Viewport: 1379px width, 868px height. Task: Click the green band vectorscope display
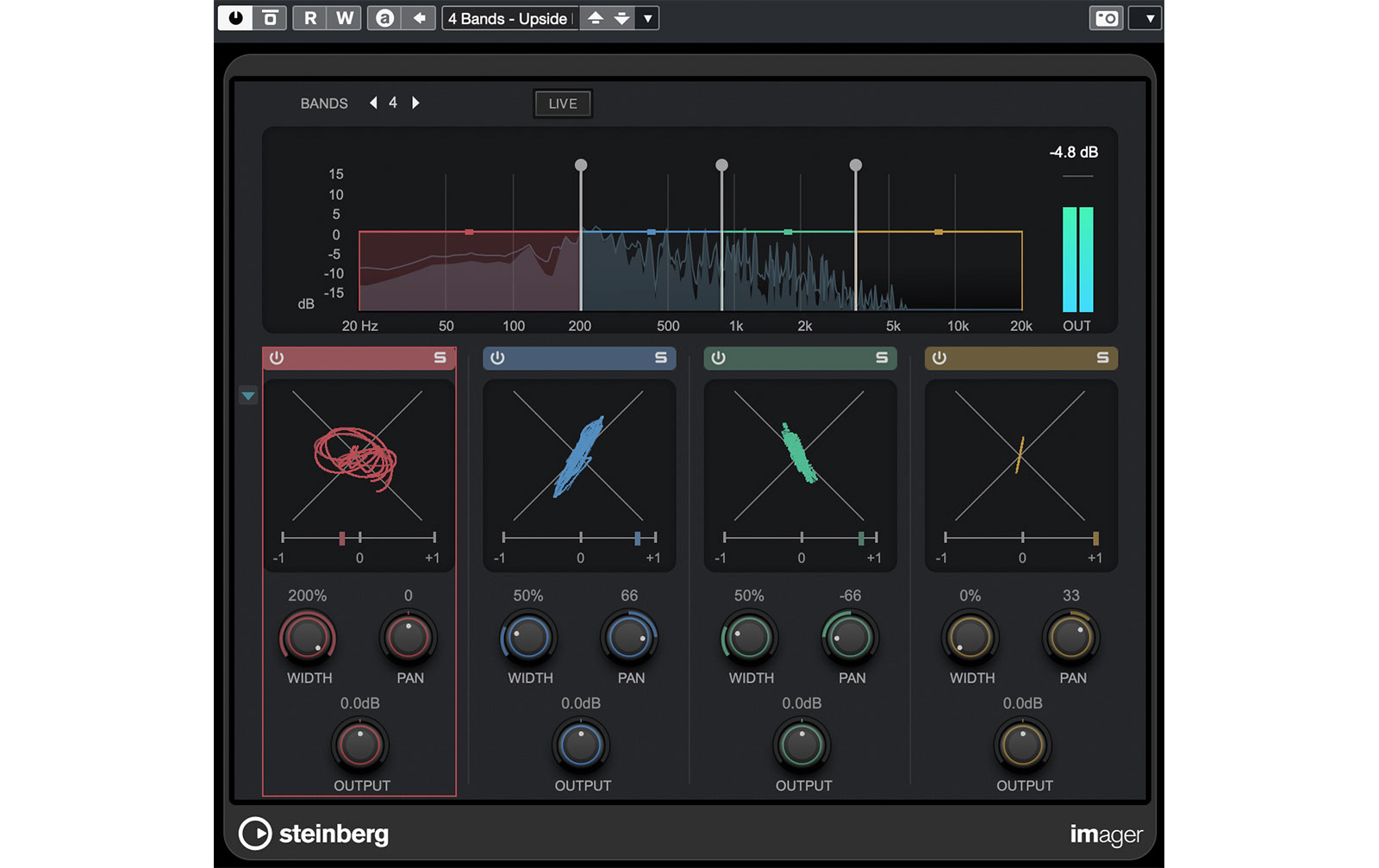[x=800, y=456]
